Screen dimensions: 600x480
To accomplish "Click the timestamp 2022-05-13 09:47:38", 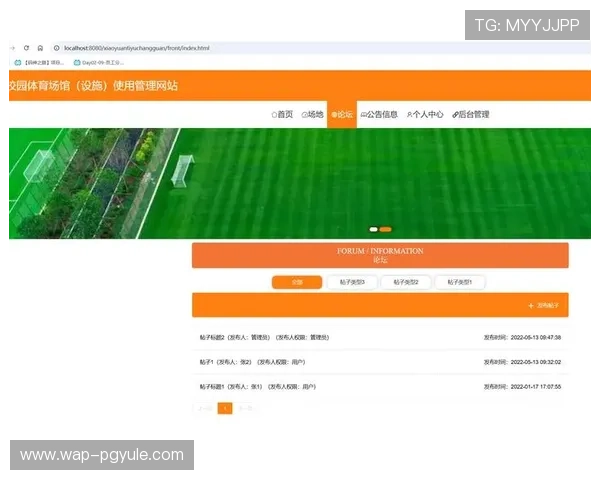I will pos(536,337).
